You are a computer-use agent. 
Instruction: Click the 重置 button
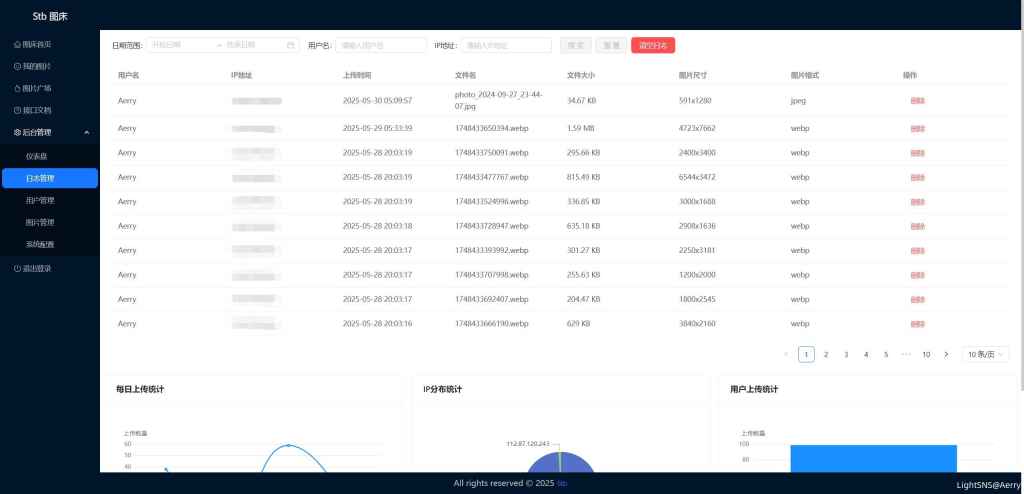click(x=611, y=45)
